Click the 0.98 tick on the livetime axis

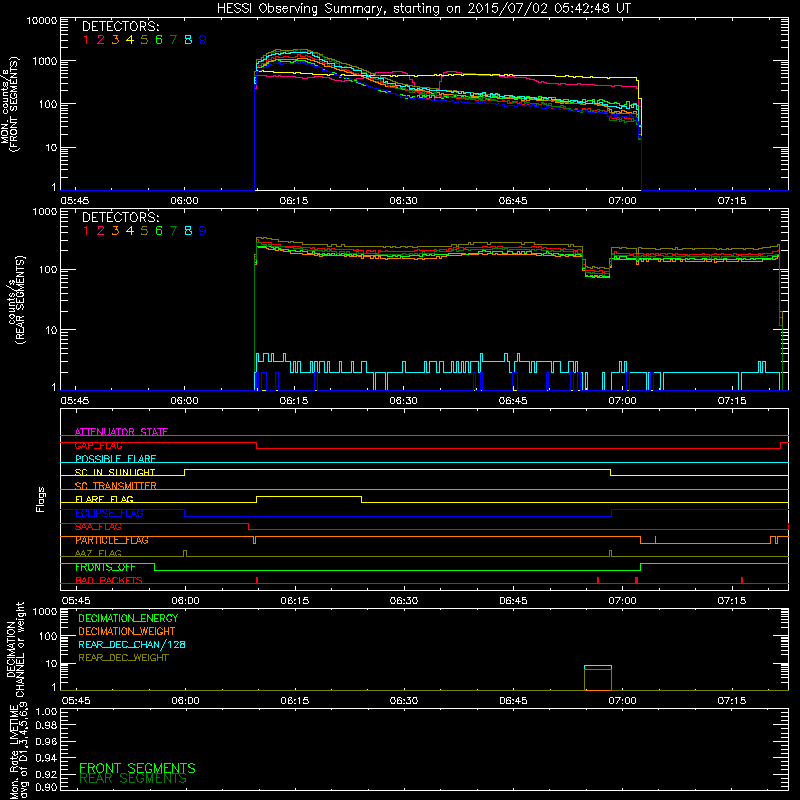click(x=46, y=725)
